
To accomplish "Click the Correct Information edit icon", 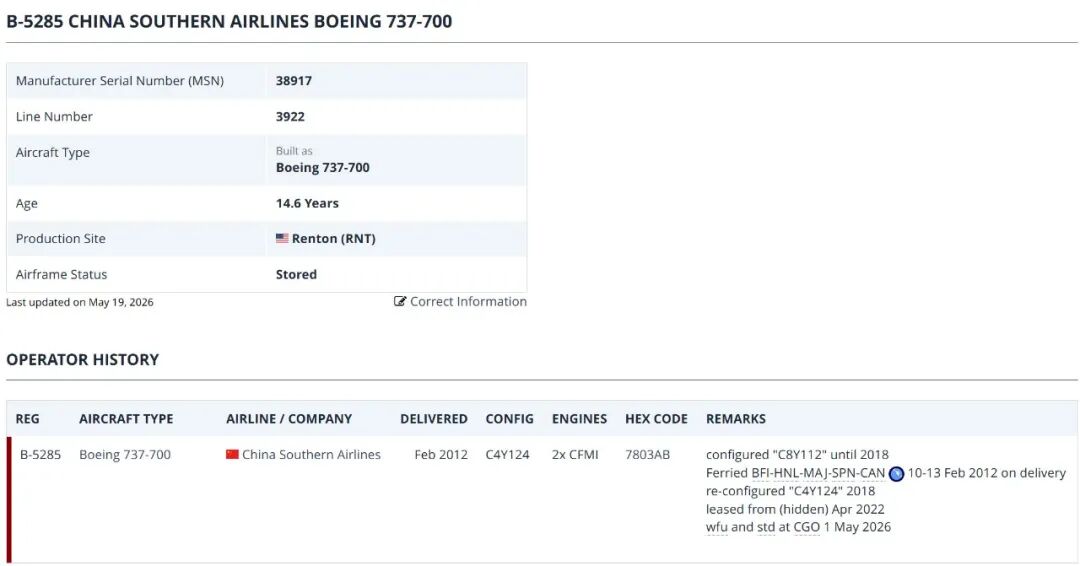I will [x=399, y=302].
